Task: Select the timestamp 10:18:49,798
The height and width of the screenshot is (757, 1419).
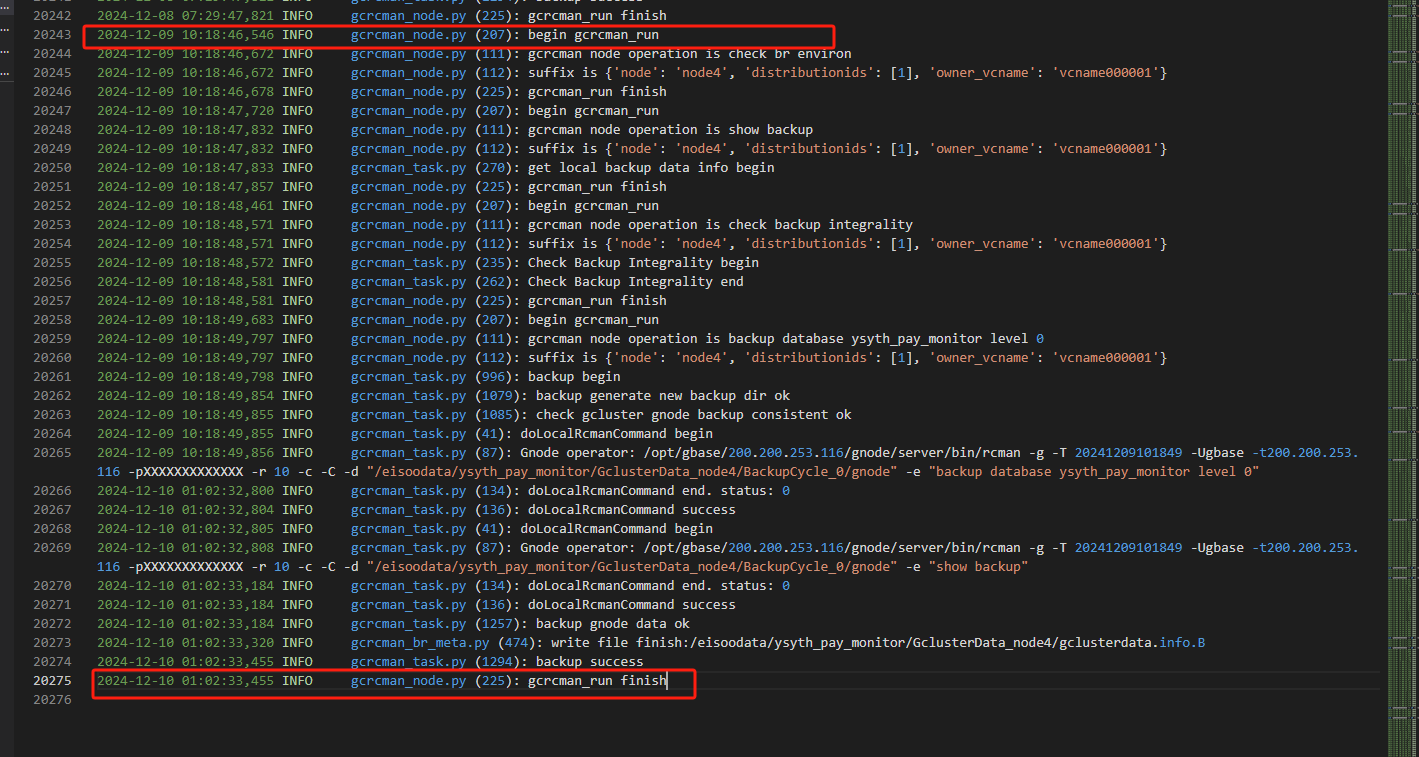Action: tap(229, 377)
